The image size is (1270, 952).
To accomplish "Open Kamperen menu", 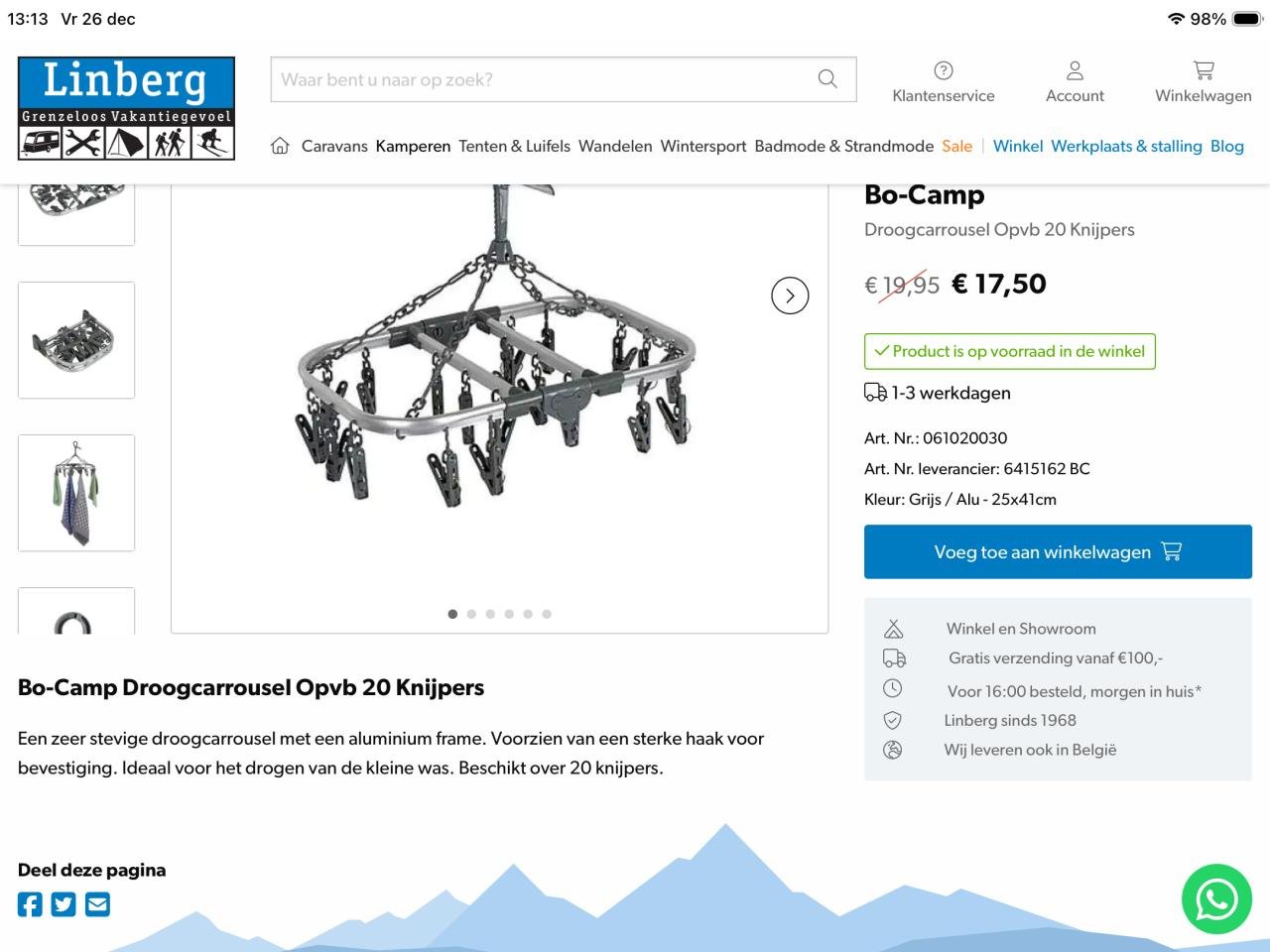I will [x=413, y=146].
